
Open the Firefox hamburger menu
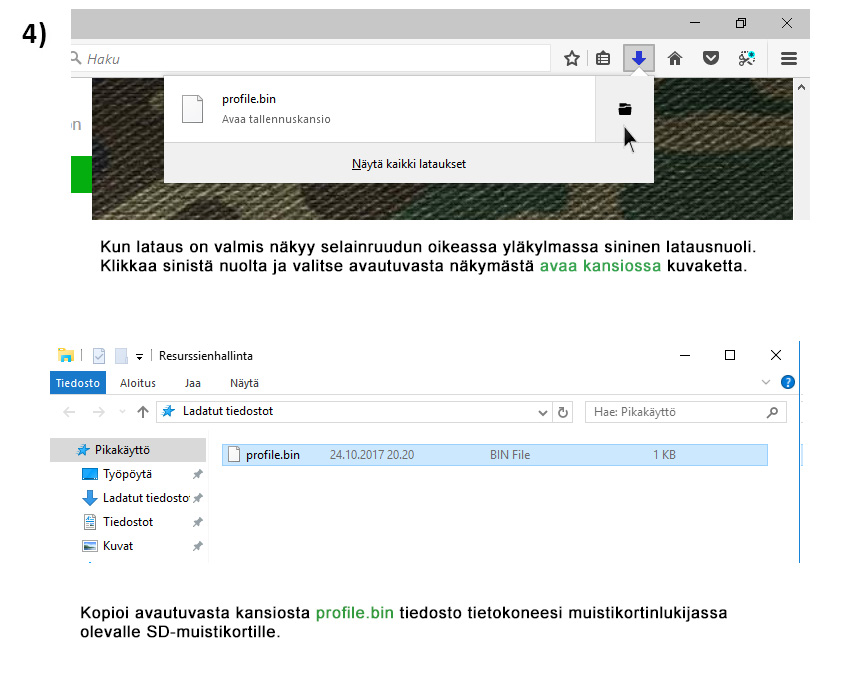click(x=789, y=59)
